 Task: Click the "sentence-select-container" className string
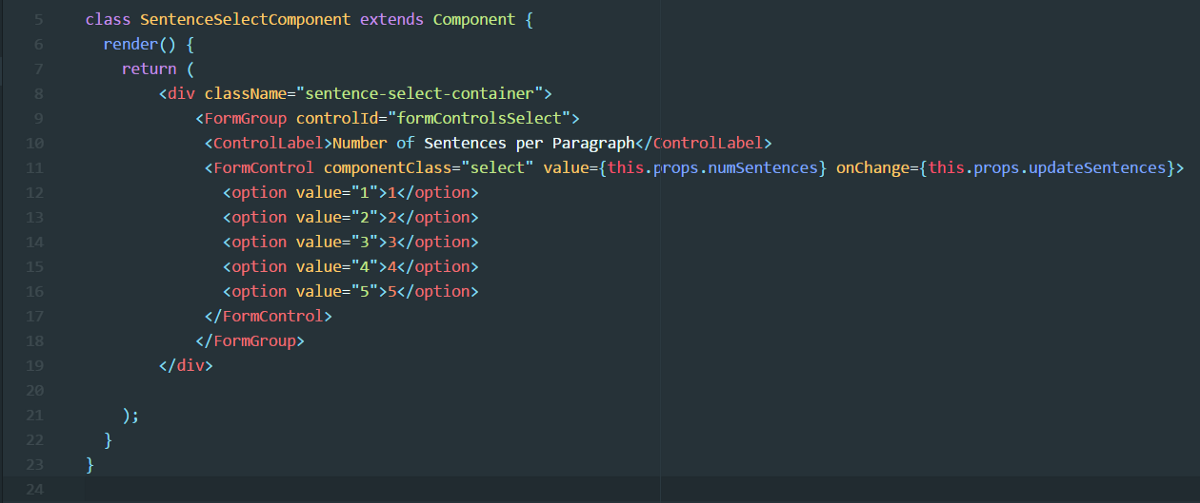pyautogui.click(x=414, y=94)
